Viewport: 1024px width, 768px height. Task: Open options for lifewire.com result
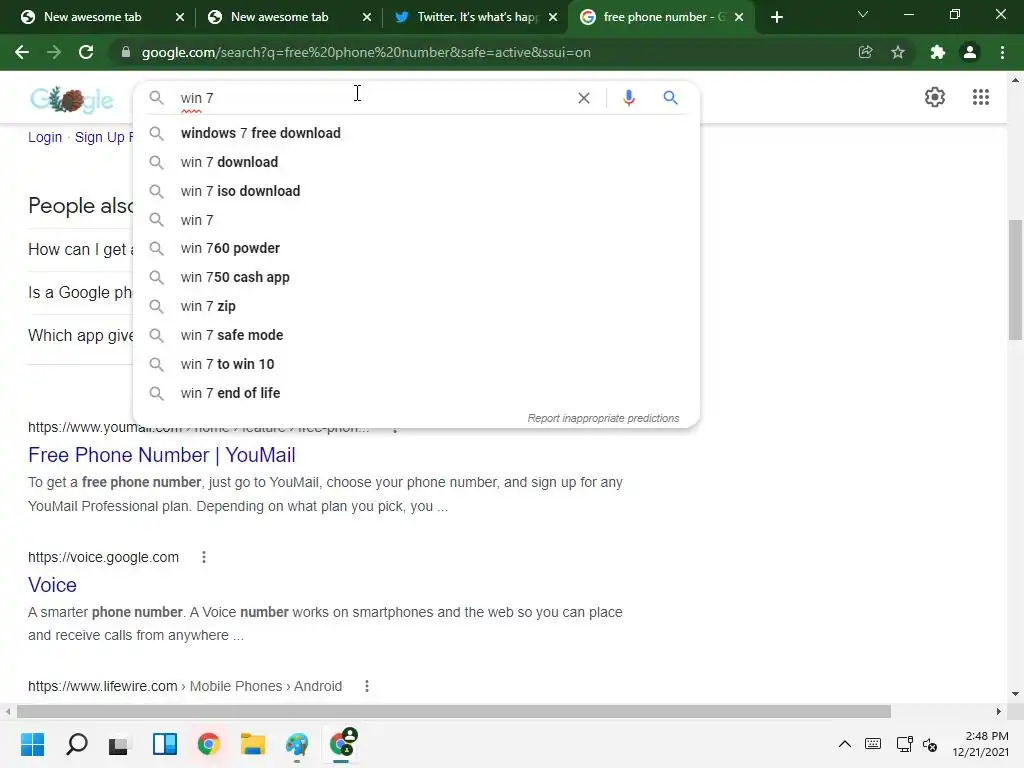tap(366, 686)
